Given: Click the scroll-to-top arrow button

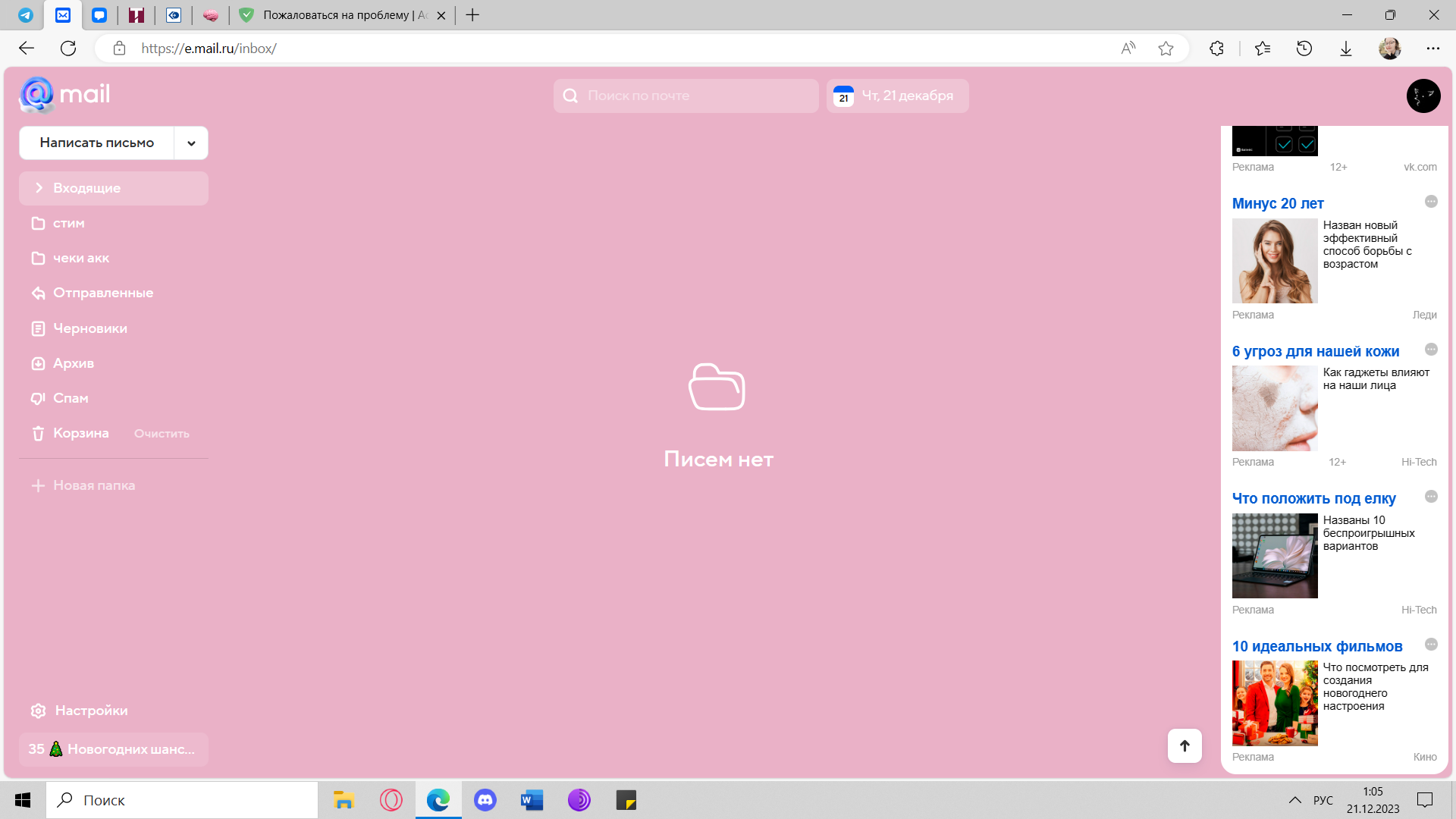Looking at the screenshot, I should click(1185, 745).
